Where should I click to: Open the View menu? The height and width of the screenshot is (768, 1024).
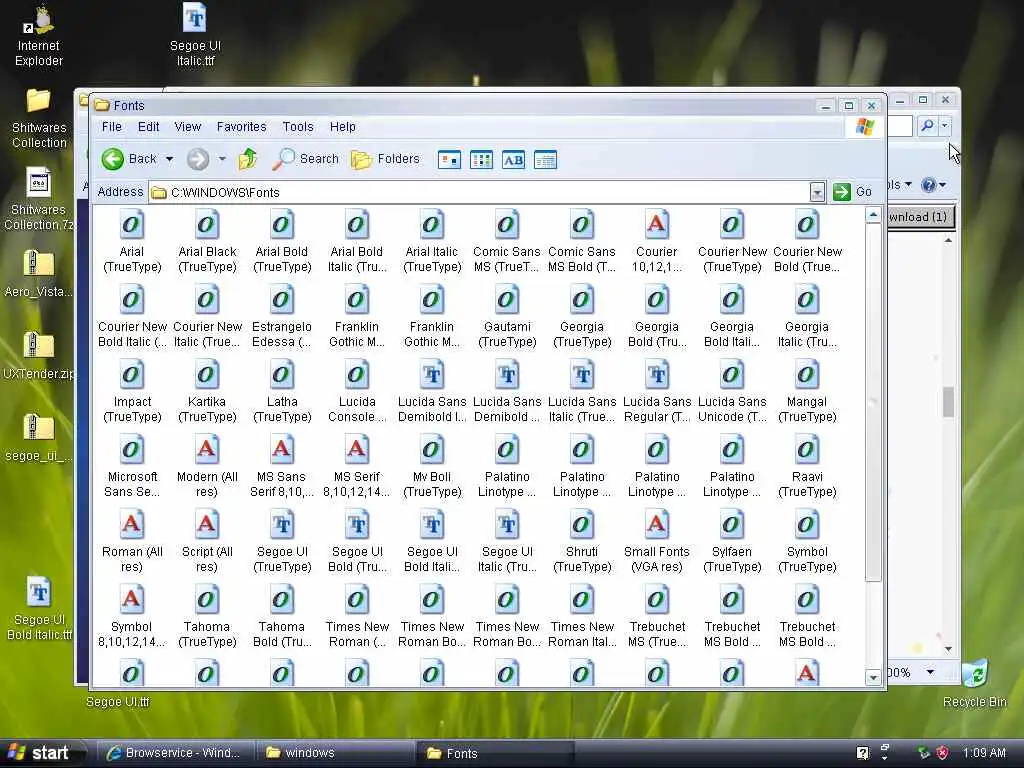pyautogui.click(x=187, y=127)
